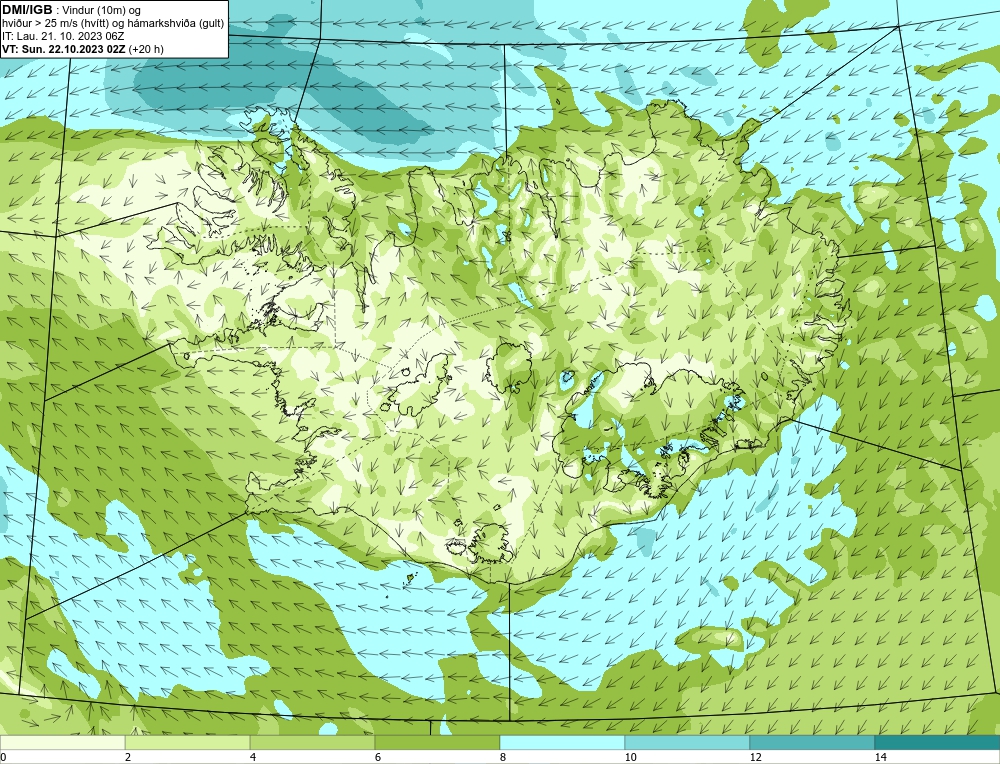1000x764 pixels.
Task: Click the DMI/IGB title text
Action: [x=27, y=10]
